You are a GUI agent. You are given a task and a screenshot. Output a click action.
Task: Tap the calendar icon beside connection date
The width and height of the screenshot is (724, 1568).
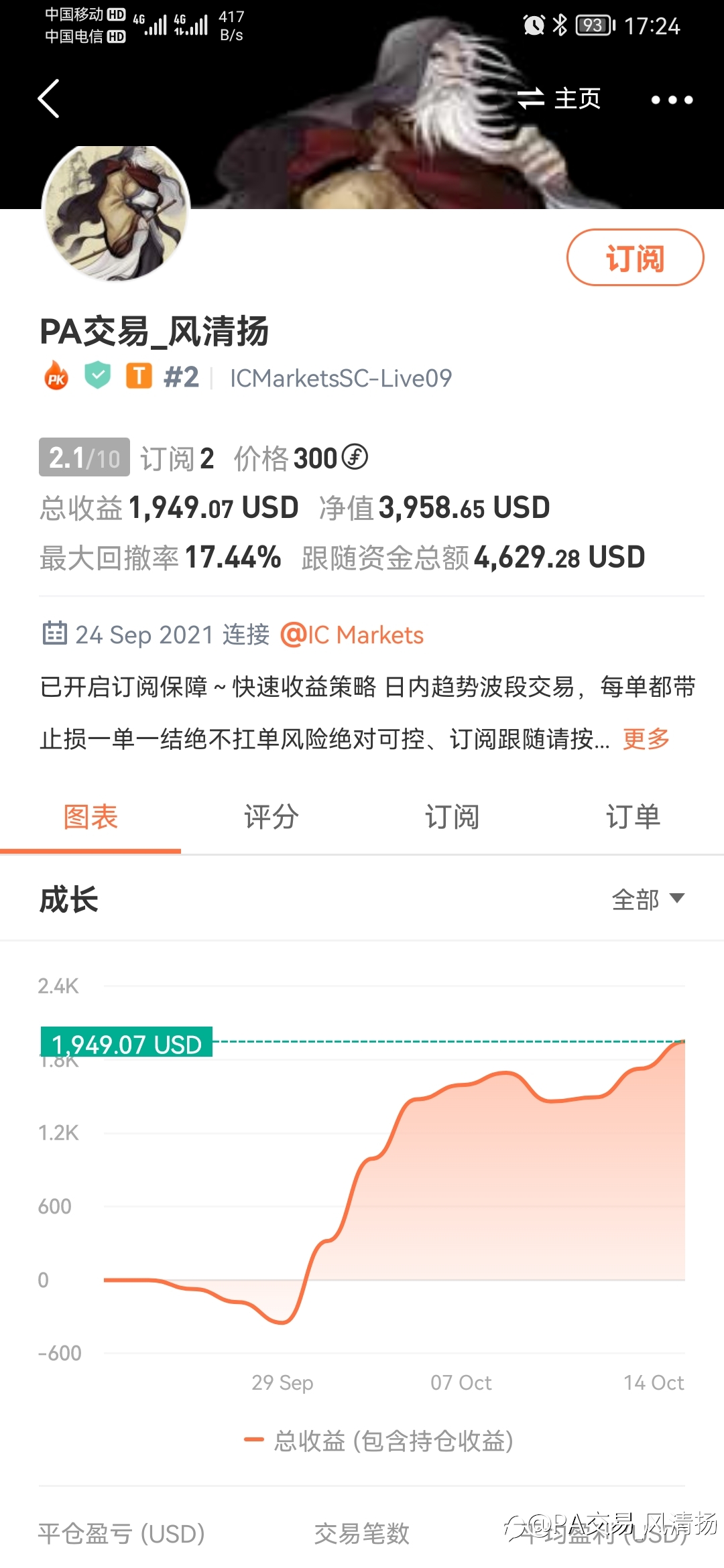tap(54, 633)
